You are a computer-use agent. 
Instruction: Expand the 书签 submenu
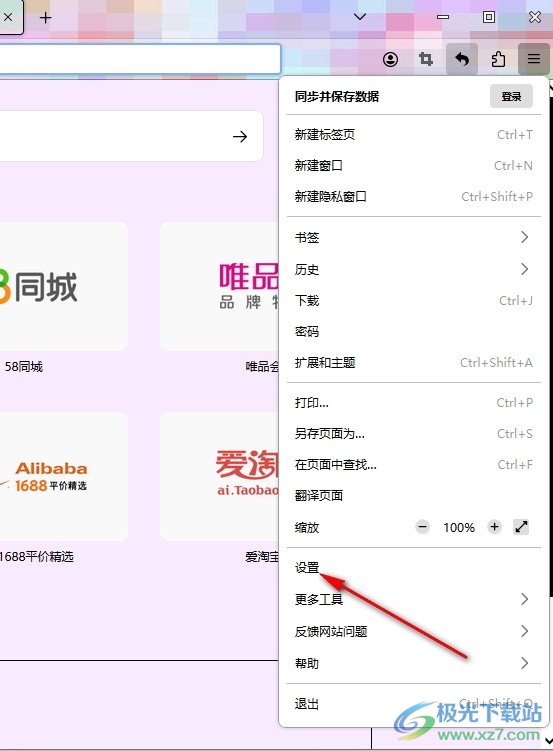[414, 237]
